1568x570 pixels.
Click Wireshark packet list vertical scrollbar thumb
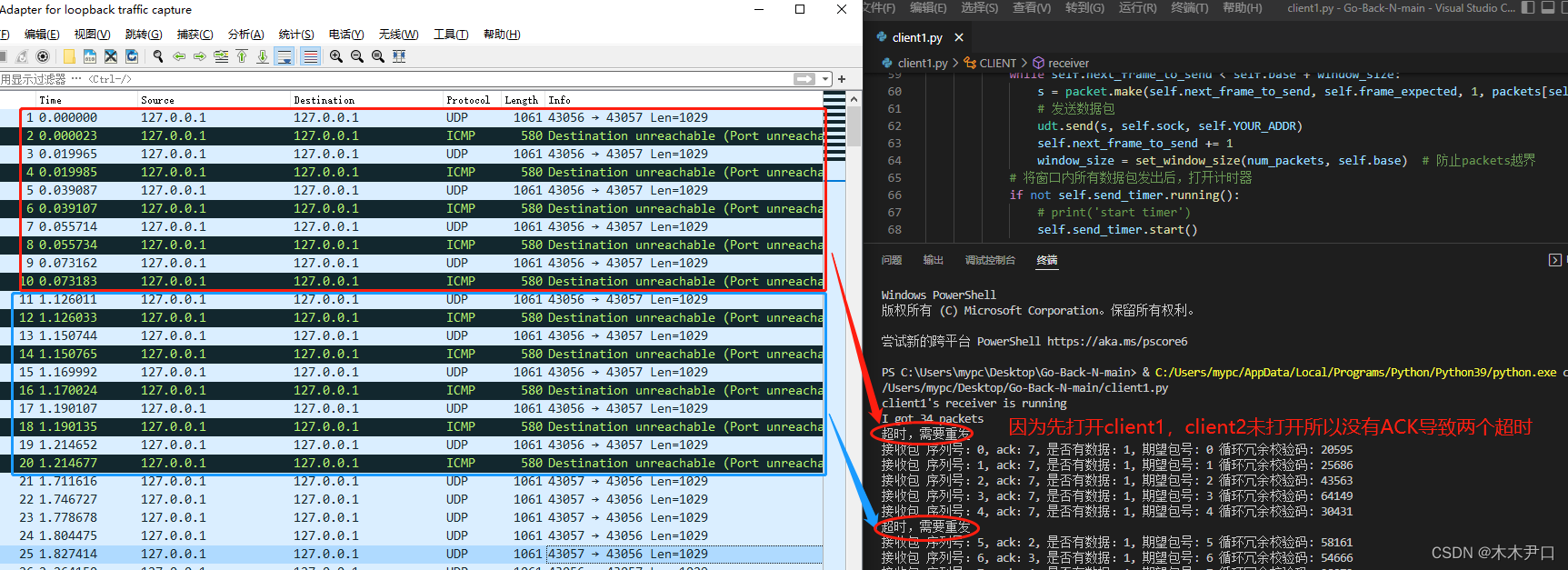854,126
